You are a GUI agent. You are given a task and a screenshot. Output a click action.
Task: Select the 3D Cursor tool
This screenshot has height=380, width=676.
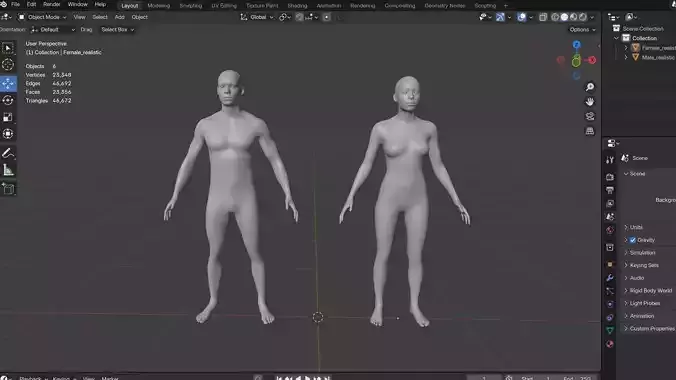click(8, 65)
